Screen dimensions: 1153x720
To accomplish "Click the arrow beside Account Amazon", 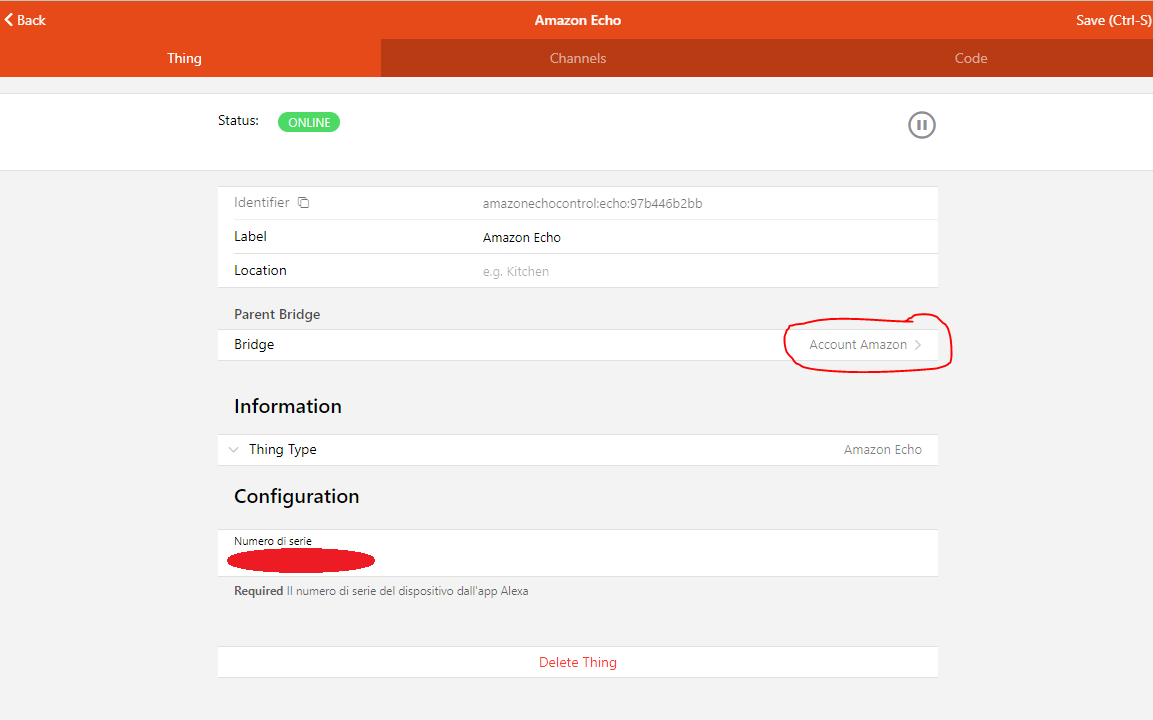I will [918, 345].
